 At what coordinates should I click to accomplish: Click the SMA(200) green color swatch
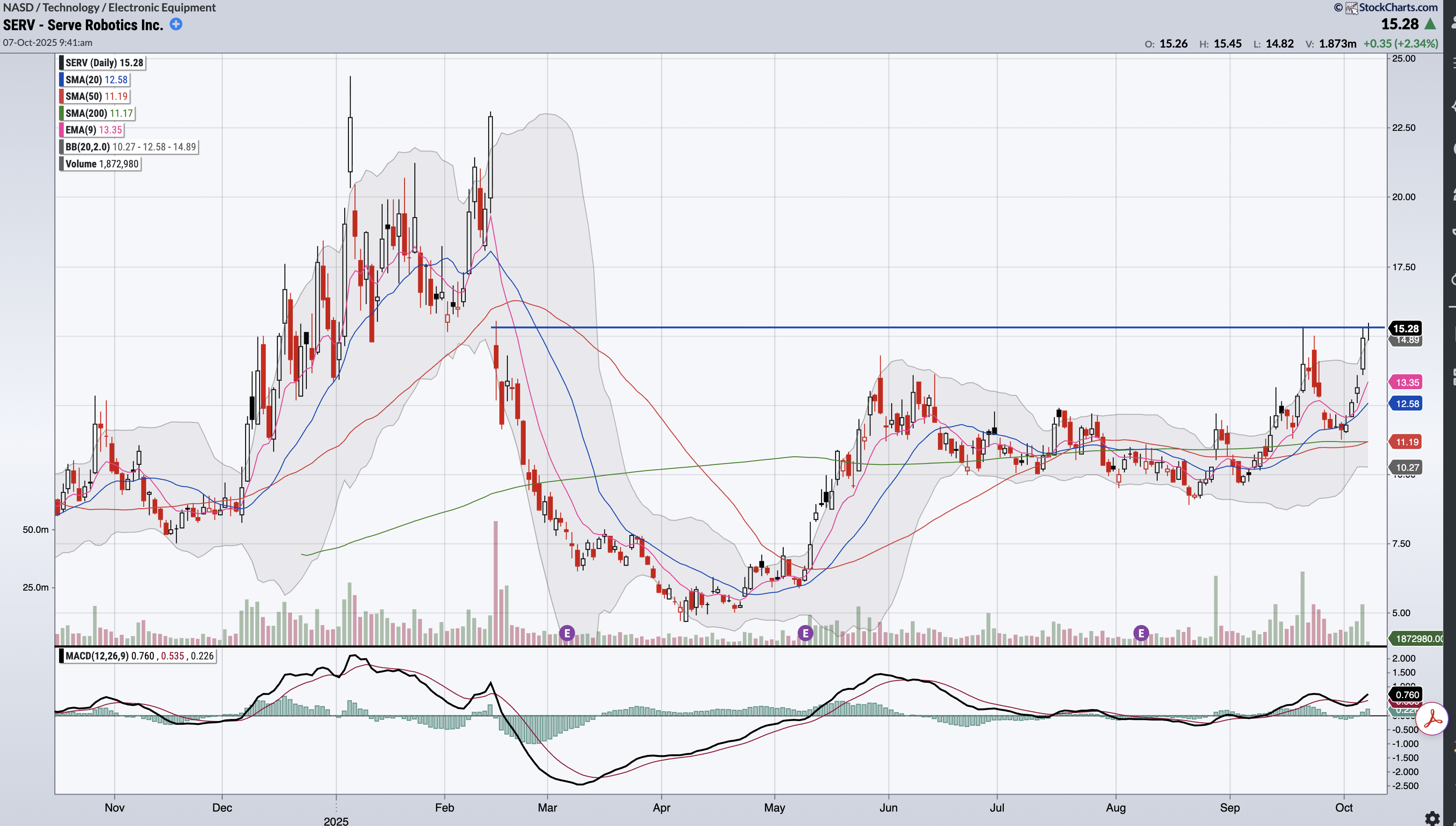(x=61, y=113)
